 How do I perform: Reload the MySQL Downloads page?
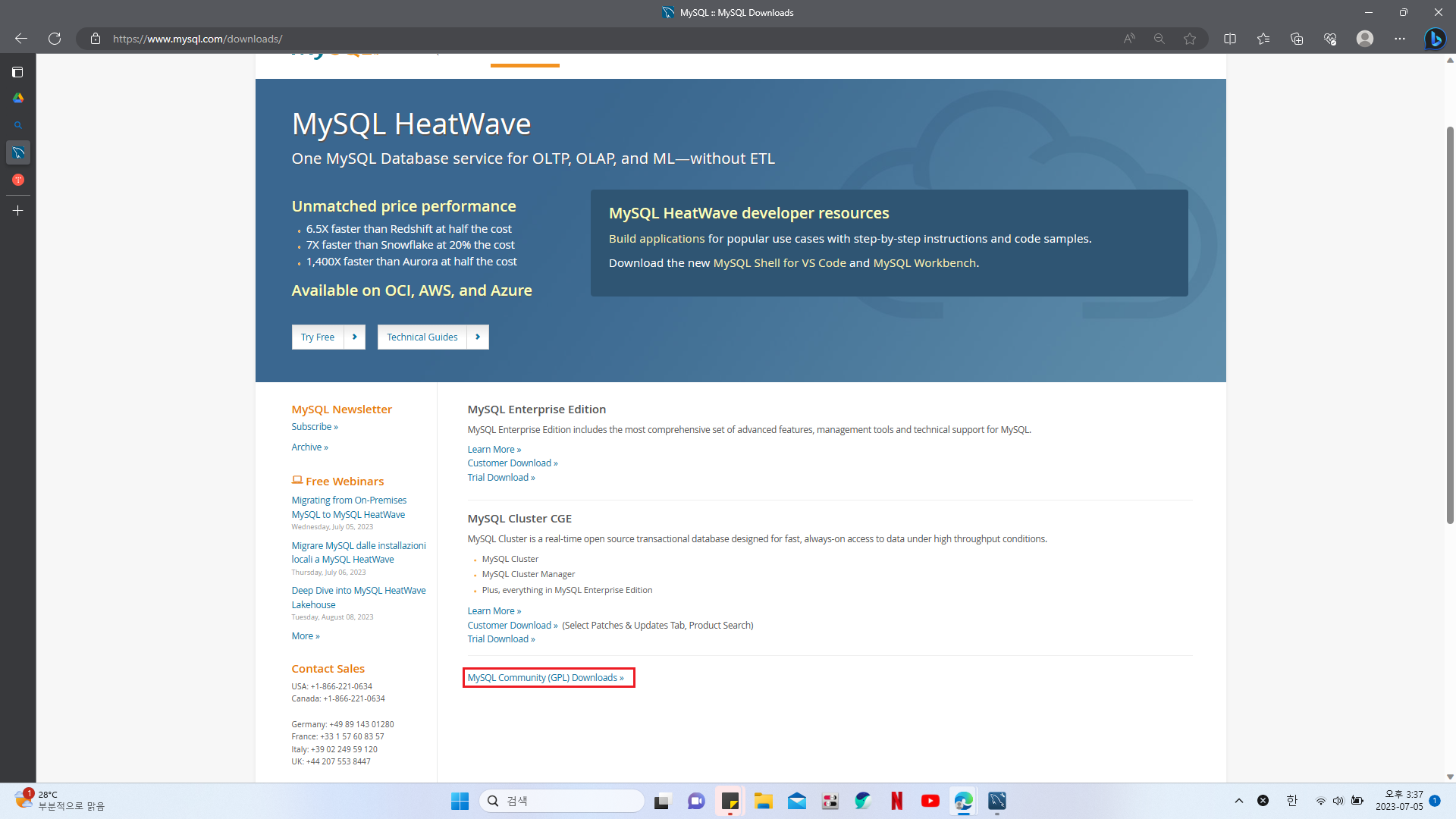pyautogui.click(x=55, y=39)
